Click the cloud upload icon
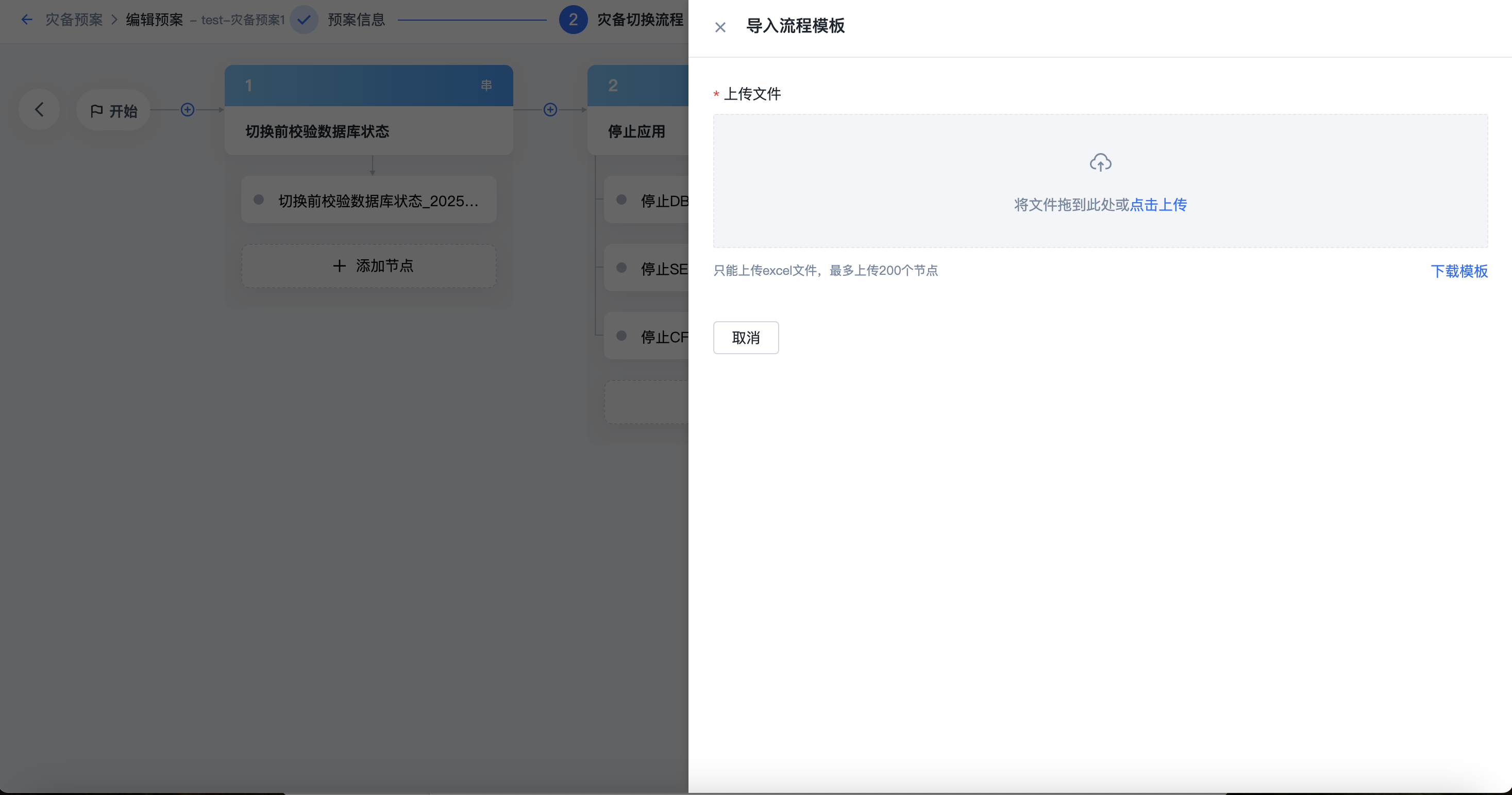 coord(1100,162)
